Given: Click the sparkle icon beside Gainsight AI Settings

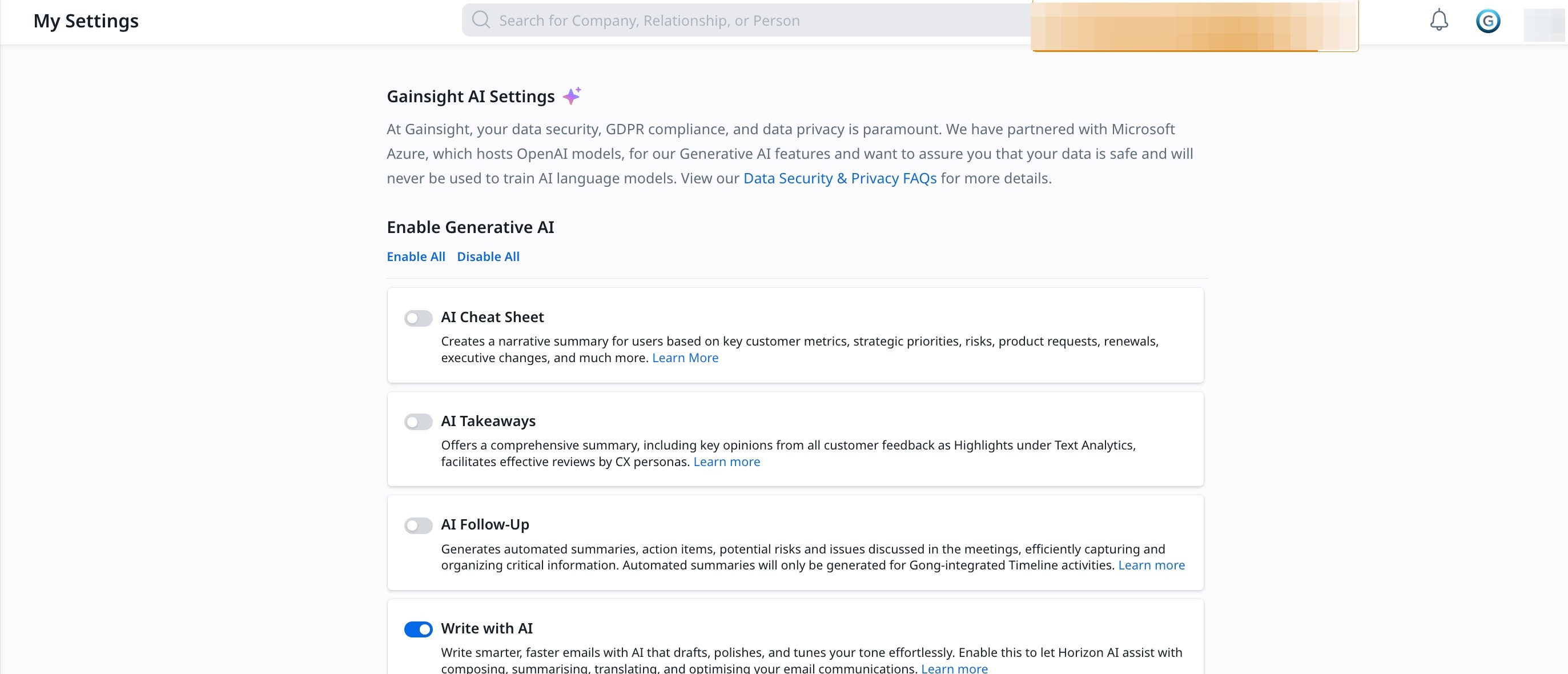Looking at the screenshot, I should [x=572, y=95].
